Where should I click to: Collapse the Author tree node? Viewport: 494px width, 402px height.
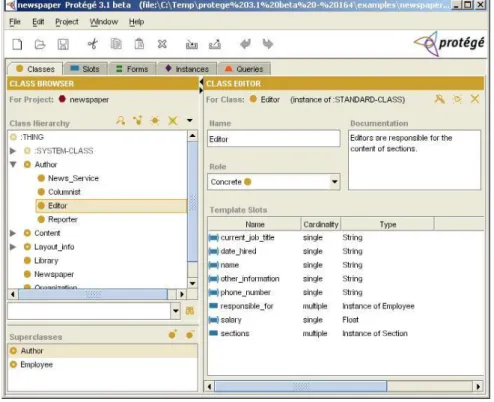pos(13,164)
